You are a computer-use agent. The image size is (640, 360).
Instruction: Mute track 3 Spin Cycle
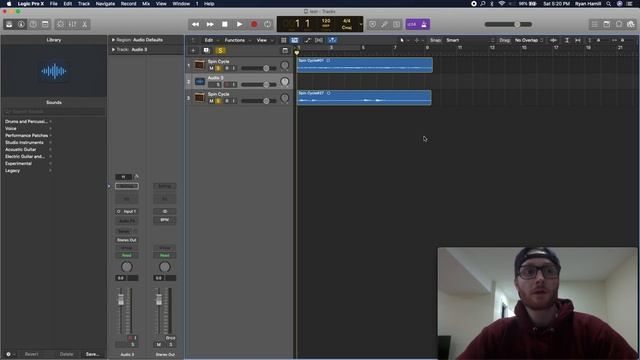[211, 101]
